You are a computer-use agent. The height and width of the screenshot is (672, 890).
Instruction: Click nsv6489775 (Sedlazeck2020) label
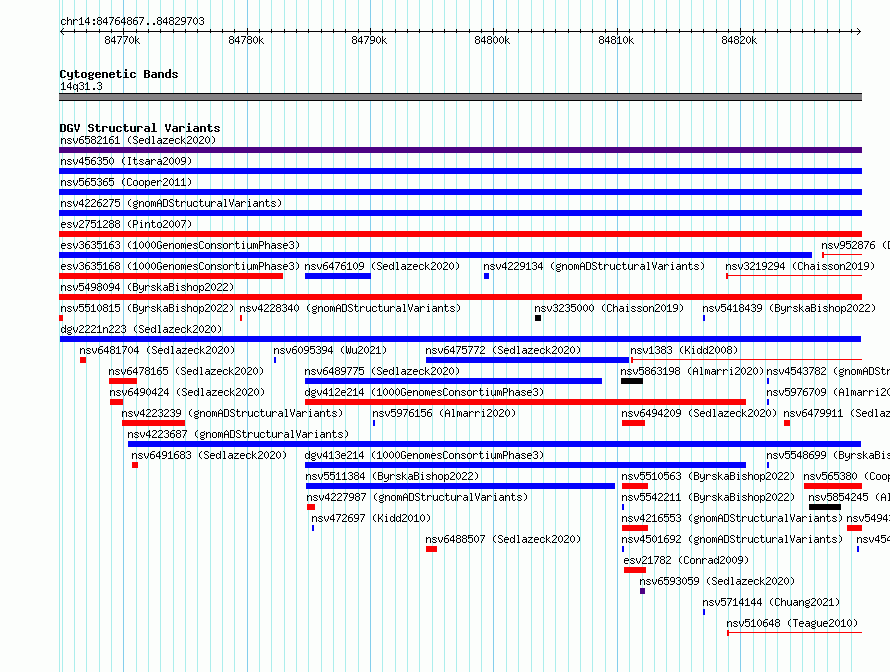pos(382,371)
